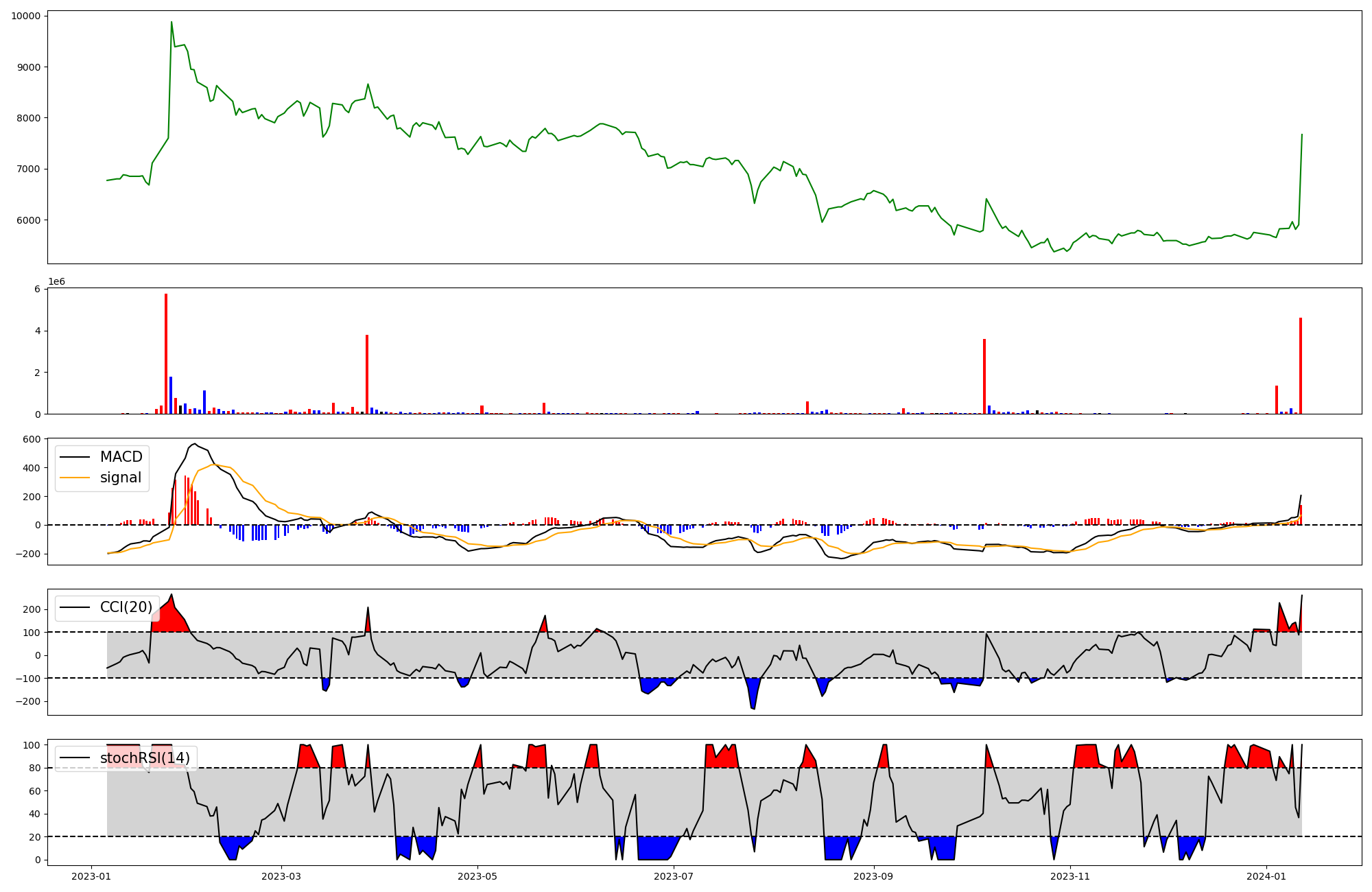Click the 2023-03 date tick label
This screenshot has width=1372, height=892.
(x=281, y=876)
